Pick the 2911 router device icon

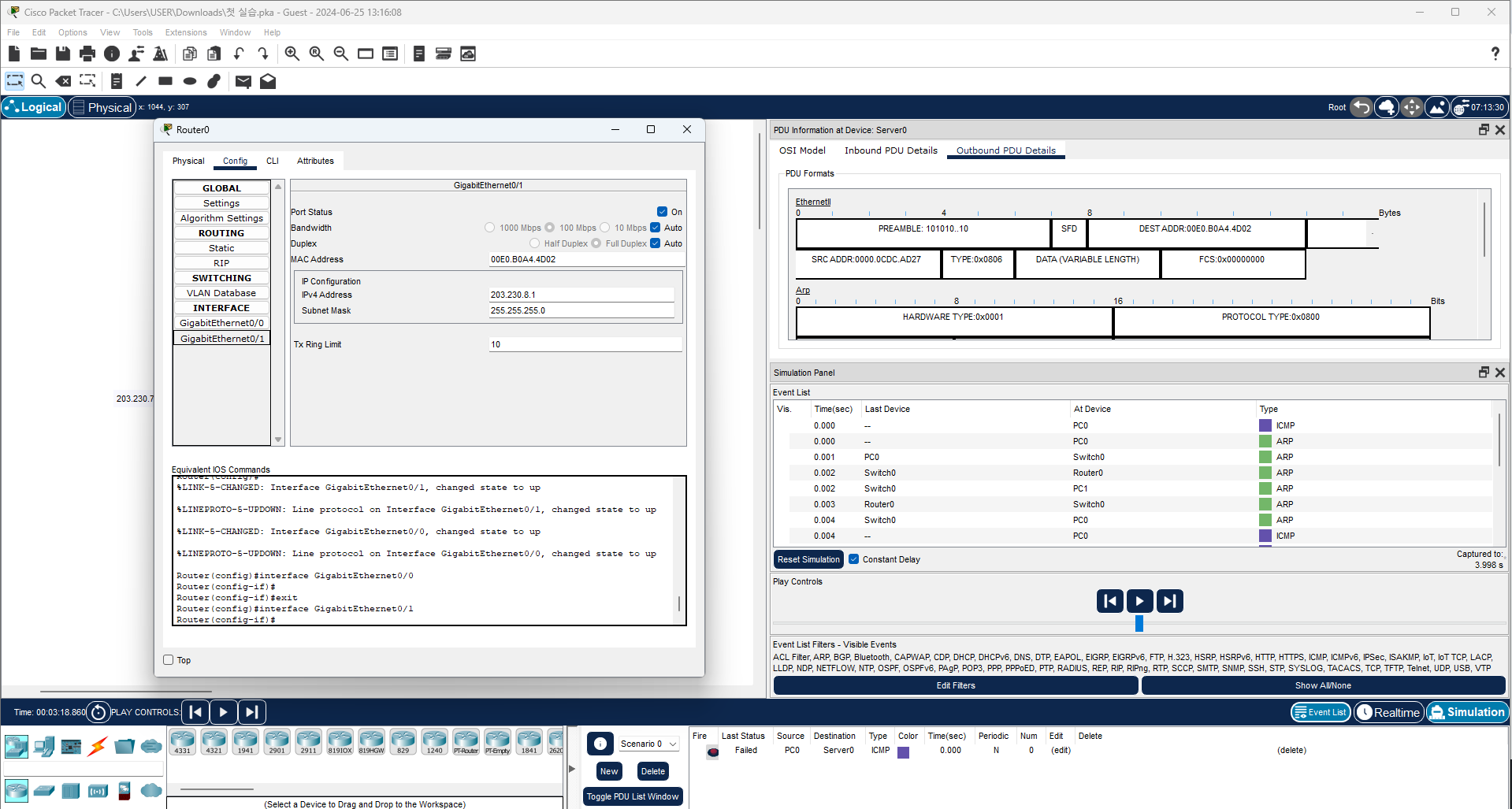pos(309,741)
